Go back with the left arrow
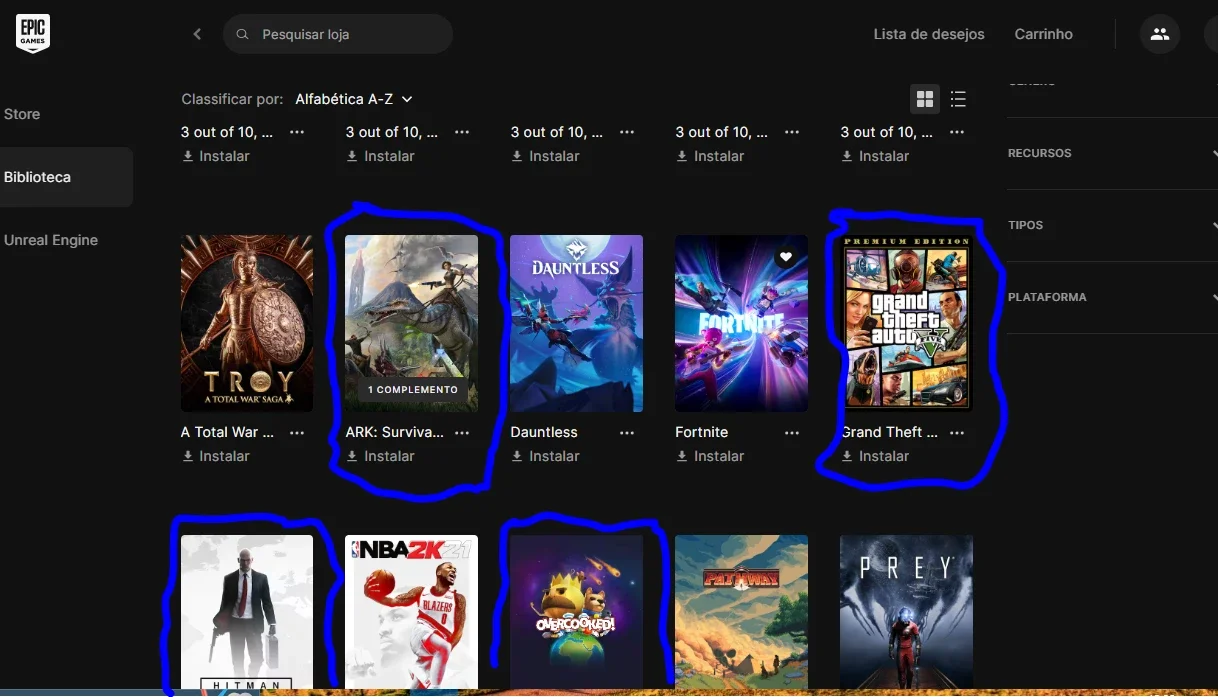 tap(197, 34)
